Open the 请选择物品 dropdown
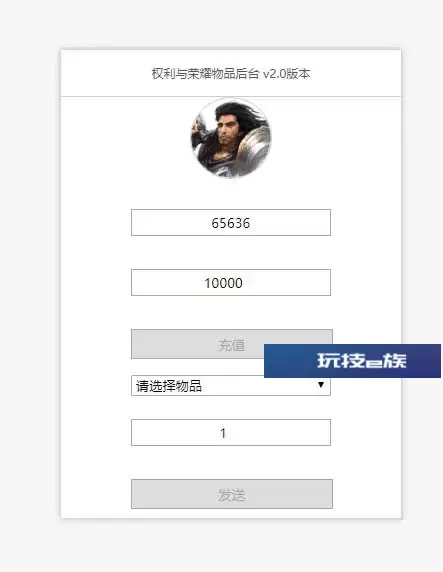 point(231,385)
